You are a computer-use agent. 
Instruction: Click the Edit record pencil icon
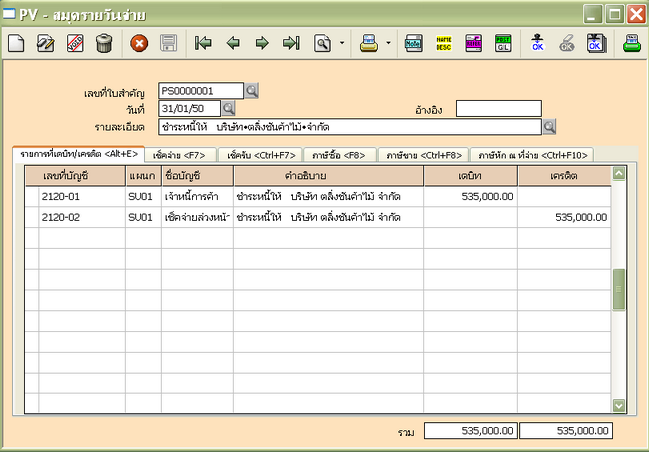pos(46,43)
